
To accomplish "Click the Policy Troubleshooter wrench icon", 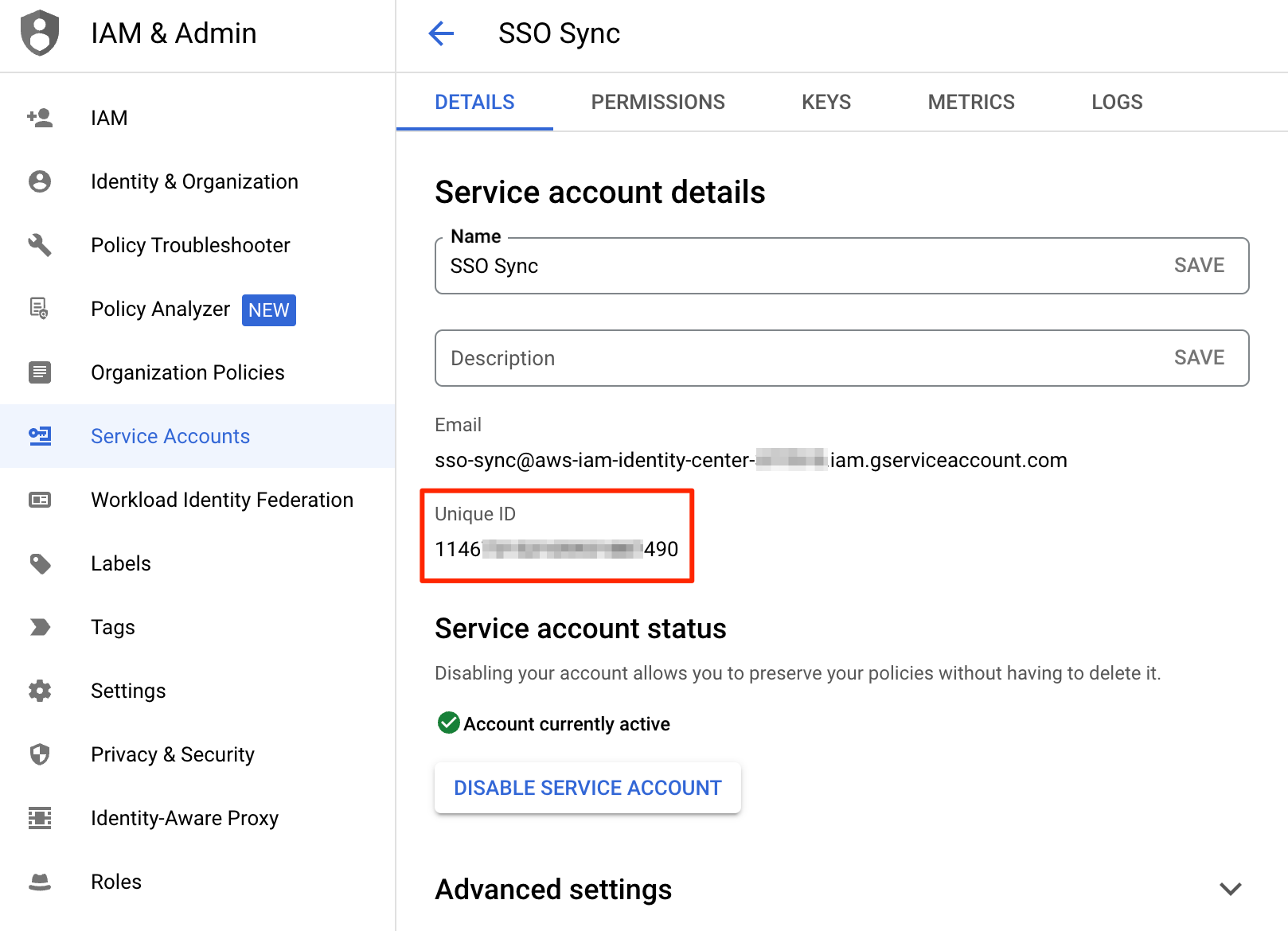I will [40, 245].
